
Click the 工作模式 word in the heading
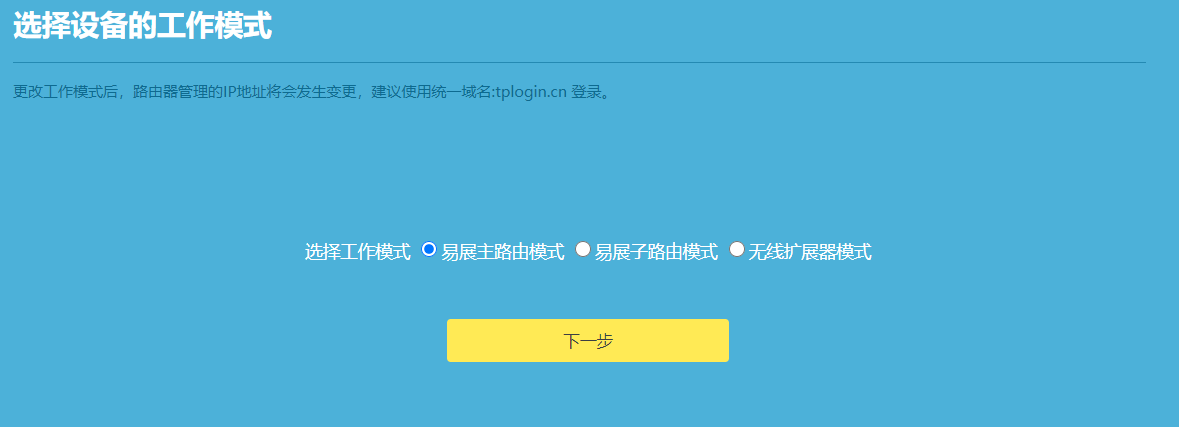coord(214,27)
